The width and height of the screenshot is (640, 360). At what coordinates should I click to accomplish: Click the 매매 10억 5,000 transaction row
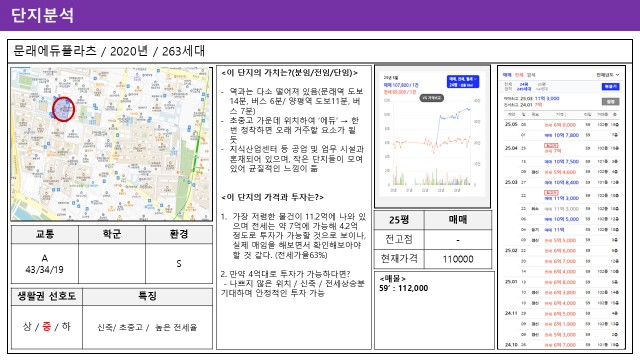[561, 219]
